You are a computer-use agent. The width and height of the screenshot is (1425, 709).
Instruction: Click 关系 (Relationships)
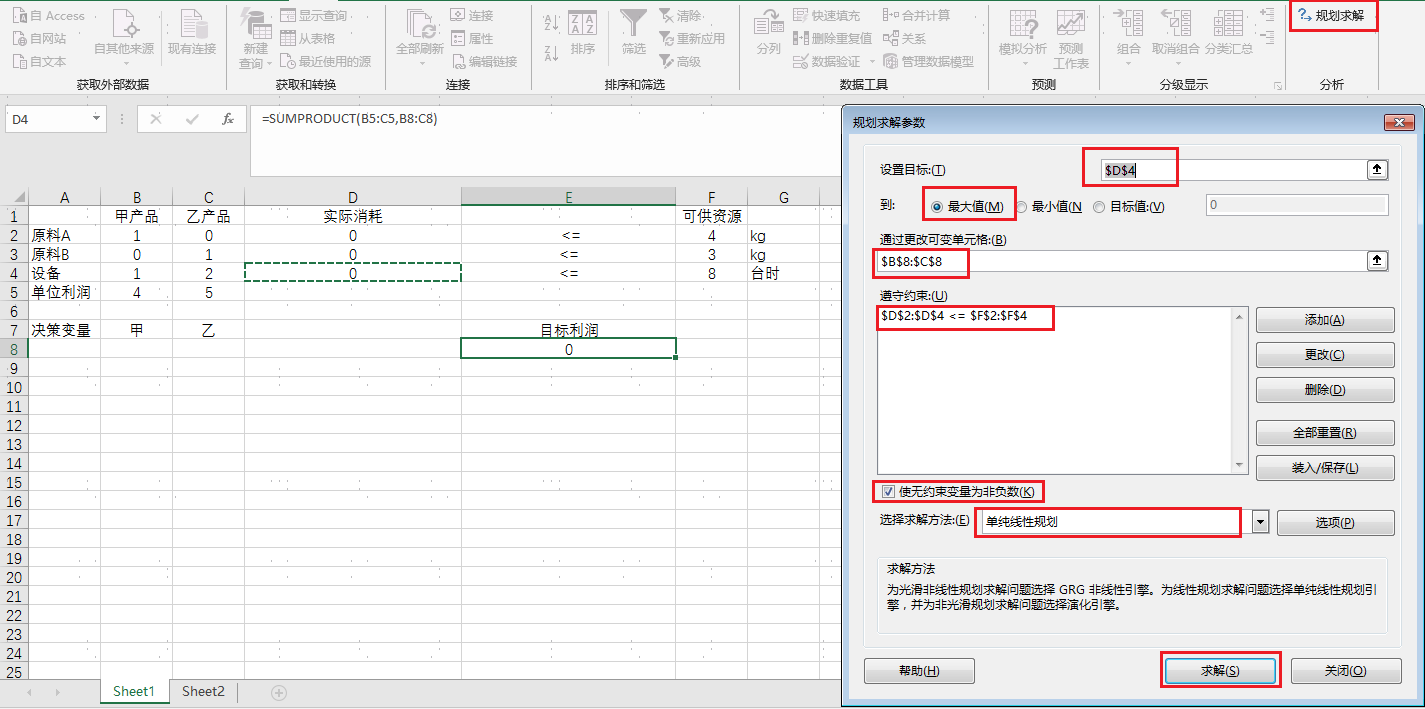click(x=904, y=38)
